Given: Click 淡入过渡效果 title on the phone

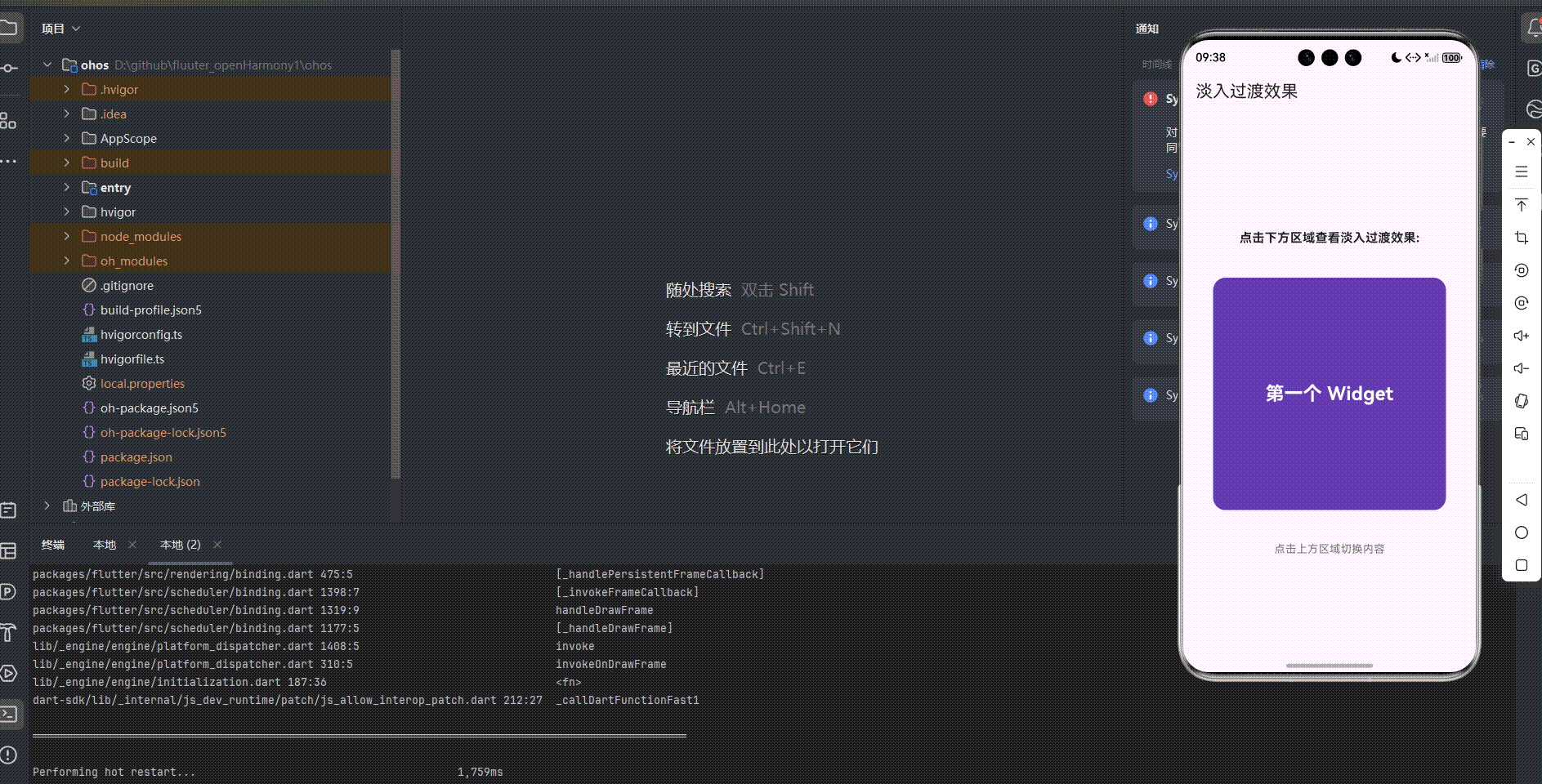Looking at the screenshot, I should [x=1246, y=91].
